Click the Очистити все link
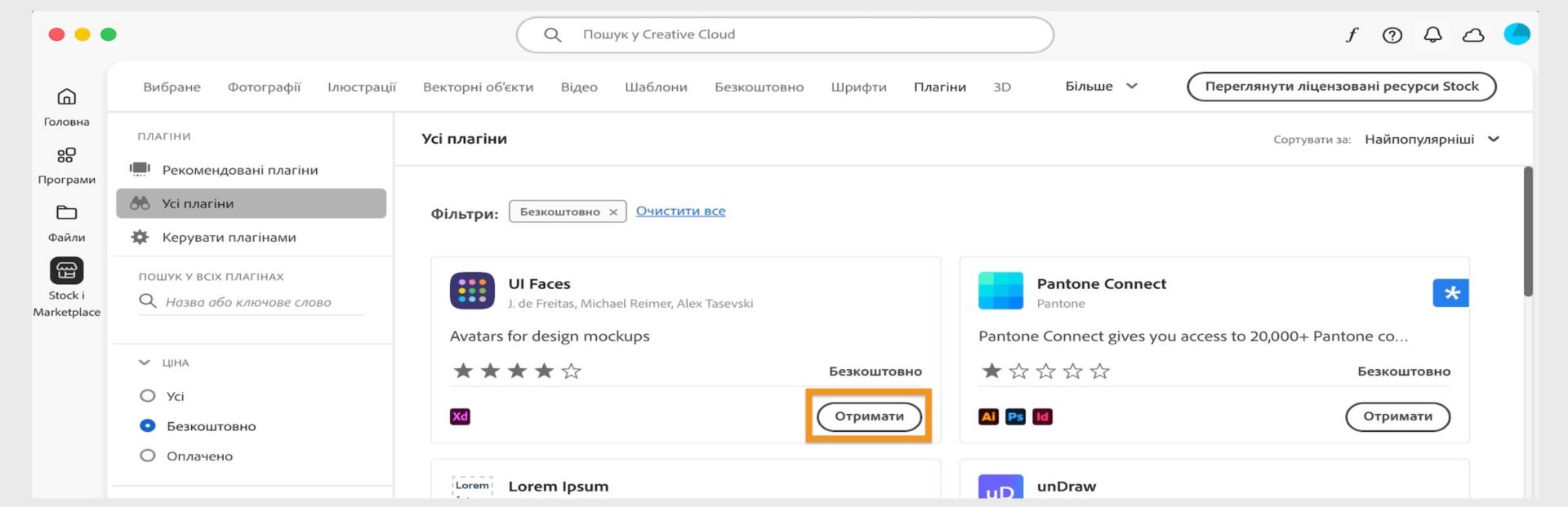Viewport: 1568px width, 507px height. (x=680, y=211)
